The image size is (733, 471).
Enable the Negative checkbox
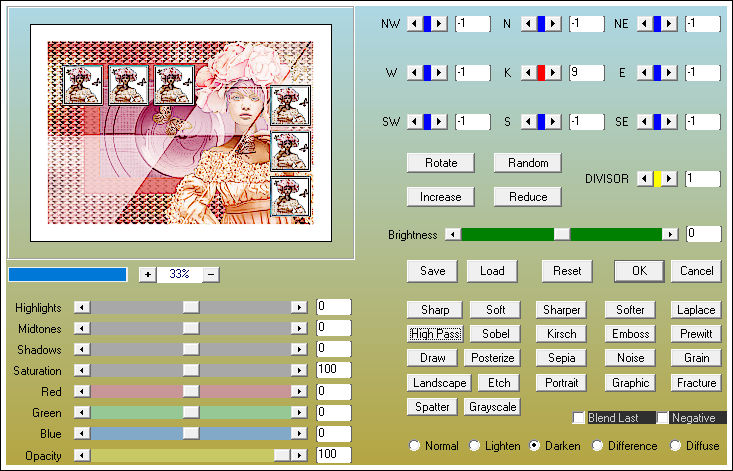click(x=662, y=418)
